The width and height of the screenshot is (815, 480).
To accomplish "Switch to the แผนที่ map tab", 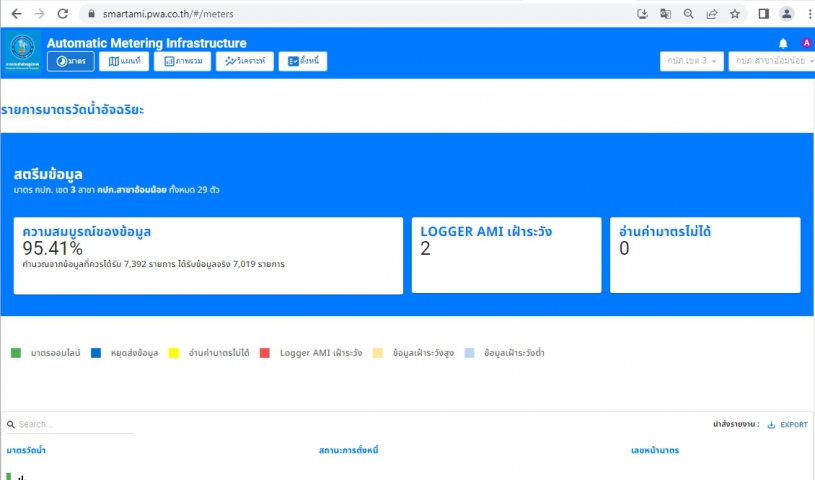I will (124, 61).
